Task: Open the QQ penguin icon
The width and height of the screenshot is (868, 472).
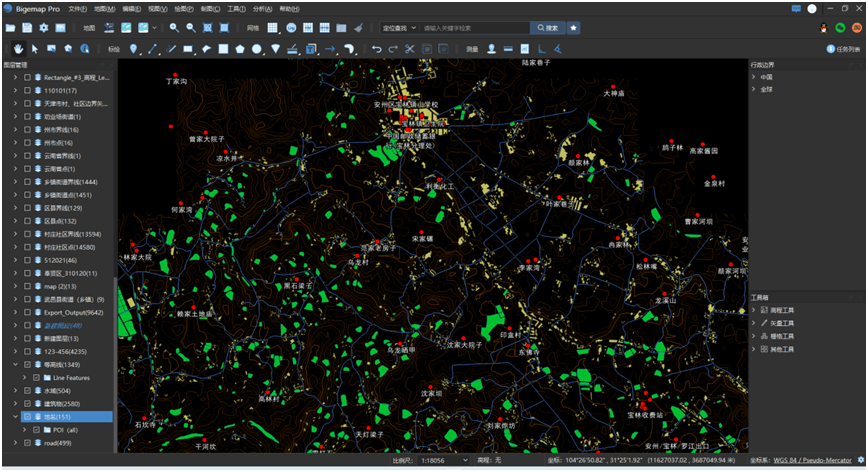Action: [824, 28]
